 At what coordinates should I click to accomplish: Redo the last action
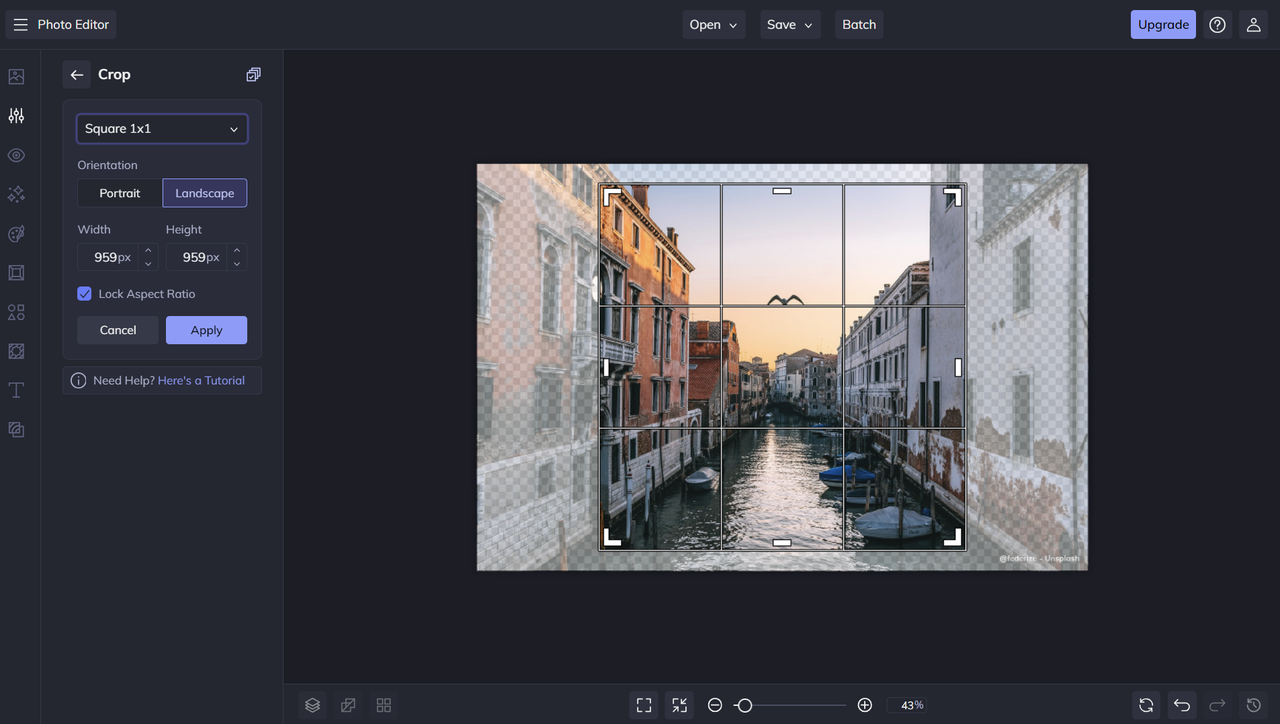pos(1217,705)
